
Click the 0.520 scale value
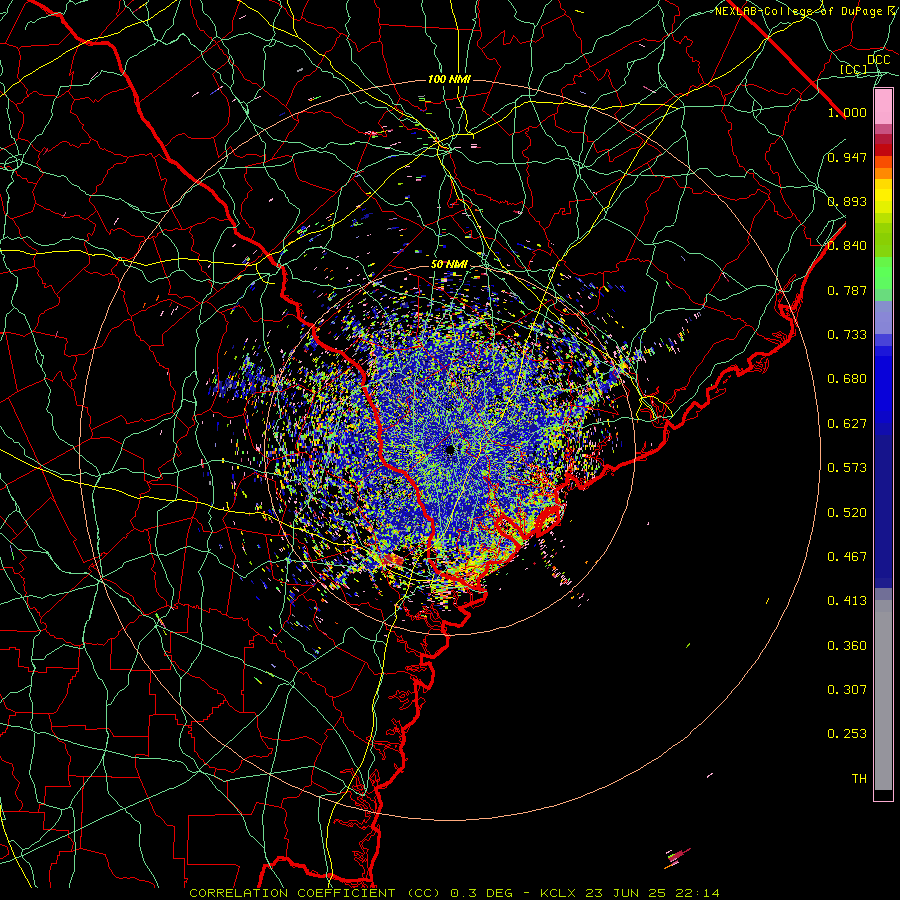(847, 513)
